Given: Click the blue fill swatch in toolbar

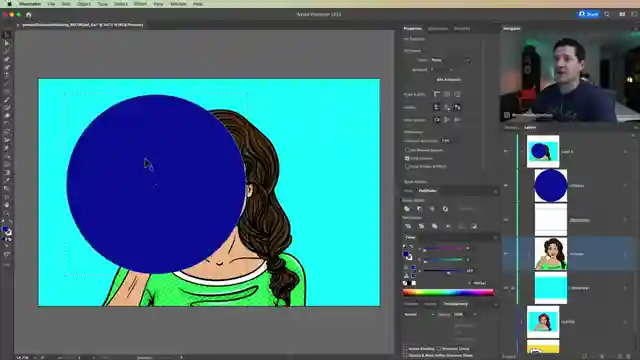Looking at the screenshot, I should click(5, 230).
